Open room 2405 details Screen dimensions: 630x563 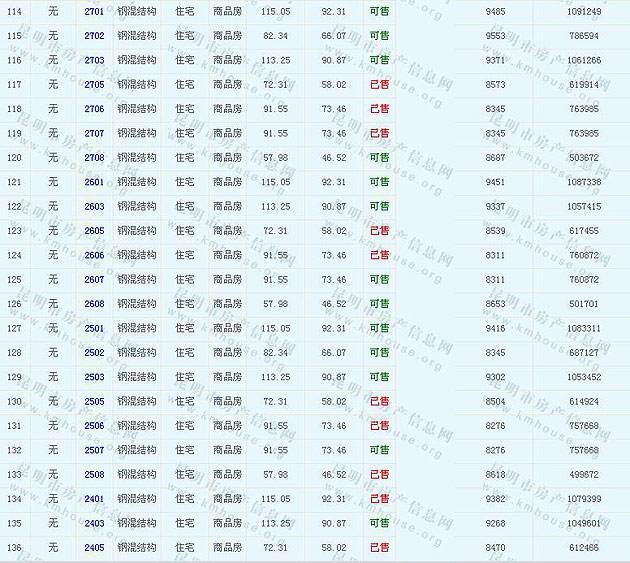click(94, 547)
